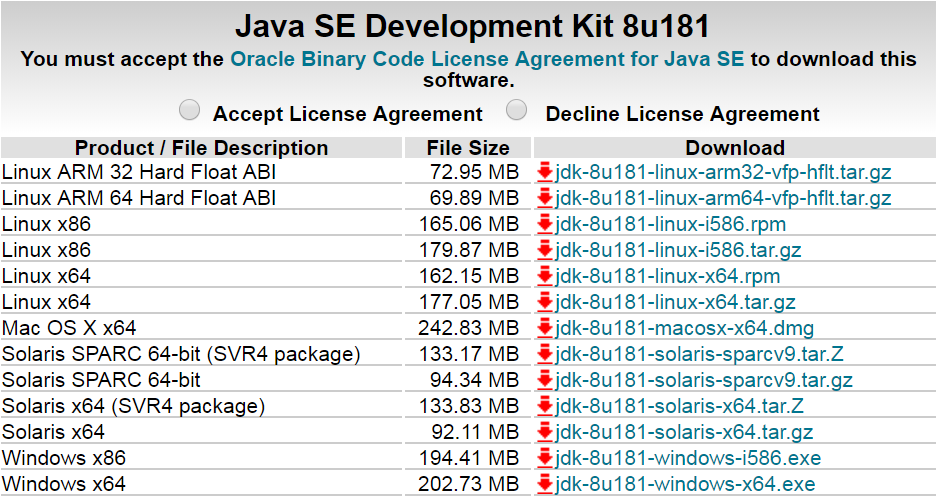Click the 202.73 MB file size cell
The image size is (936, 498).
[469, 484]
